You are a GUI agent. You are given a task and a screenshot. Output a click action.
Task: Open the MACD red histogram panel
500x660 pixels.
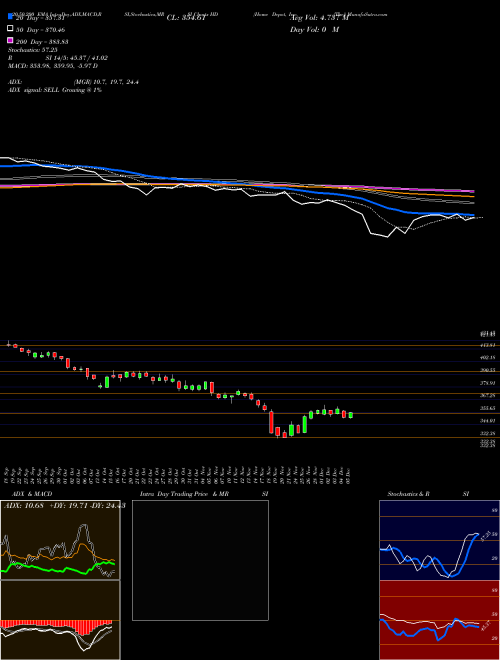[x=60, y=620]
